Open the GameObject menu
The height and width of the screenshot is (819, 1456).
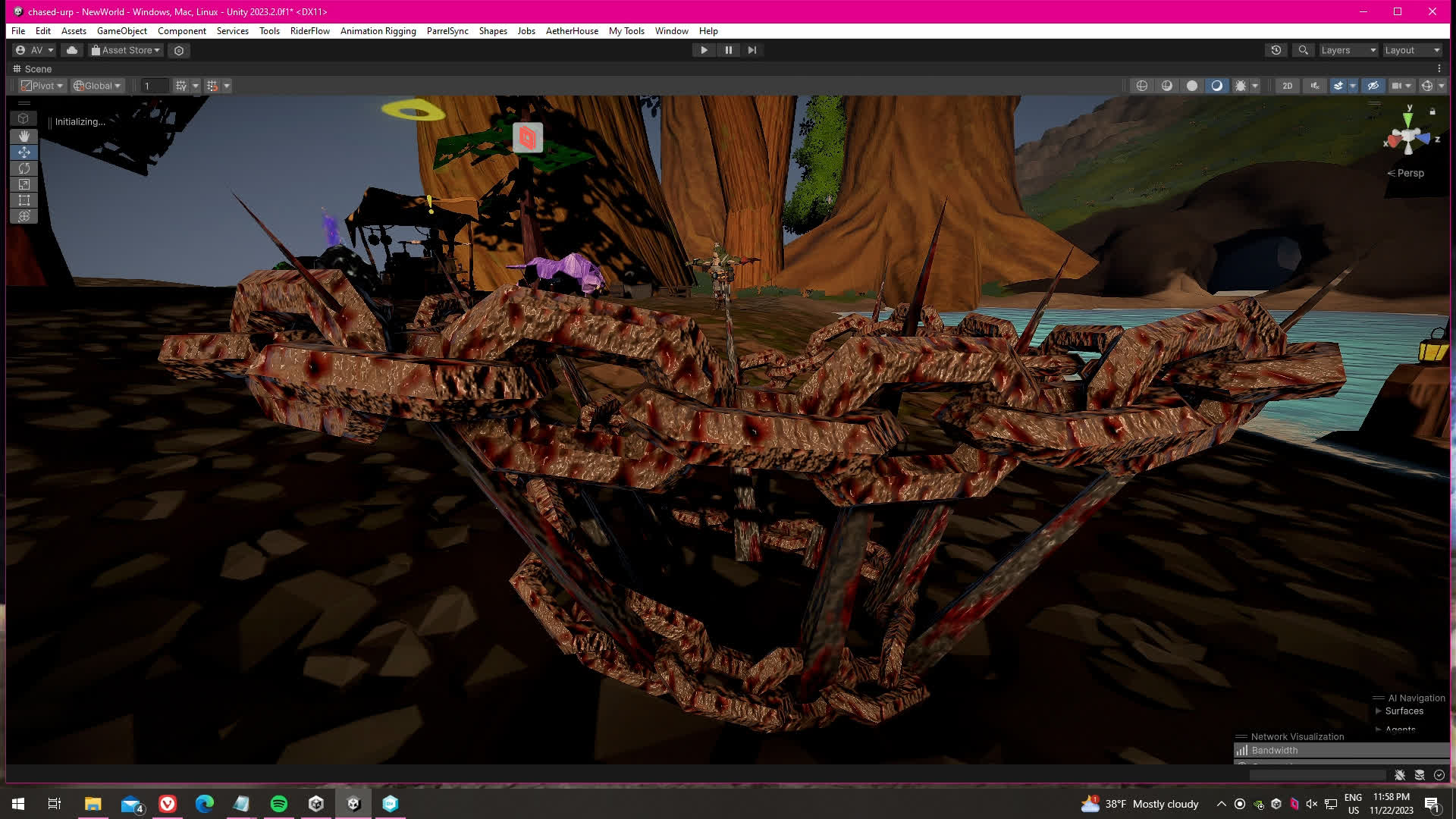(121, 31)
